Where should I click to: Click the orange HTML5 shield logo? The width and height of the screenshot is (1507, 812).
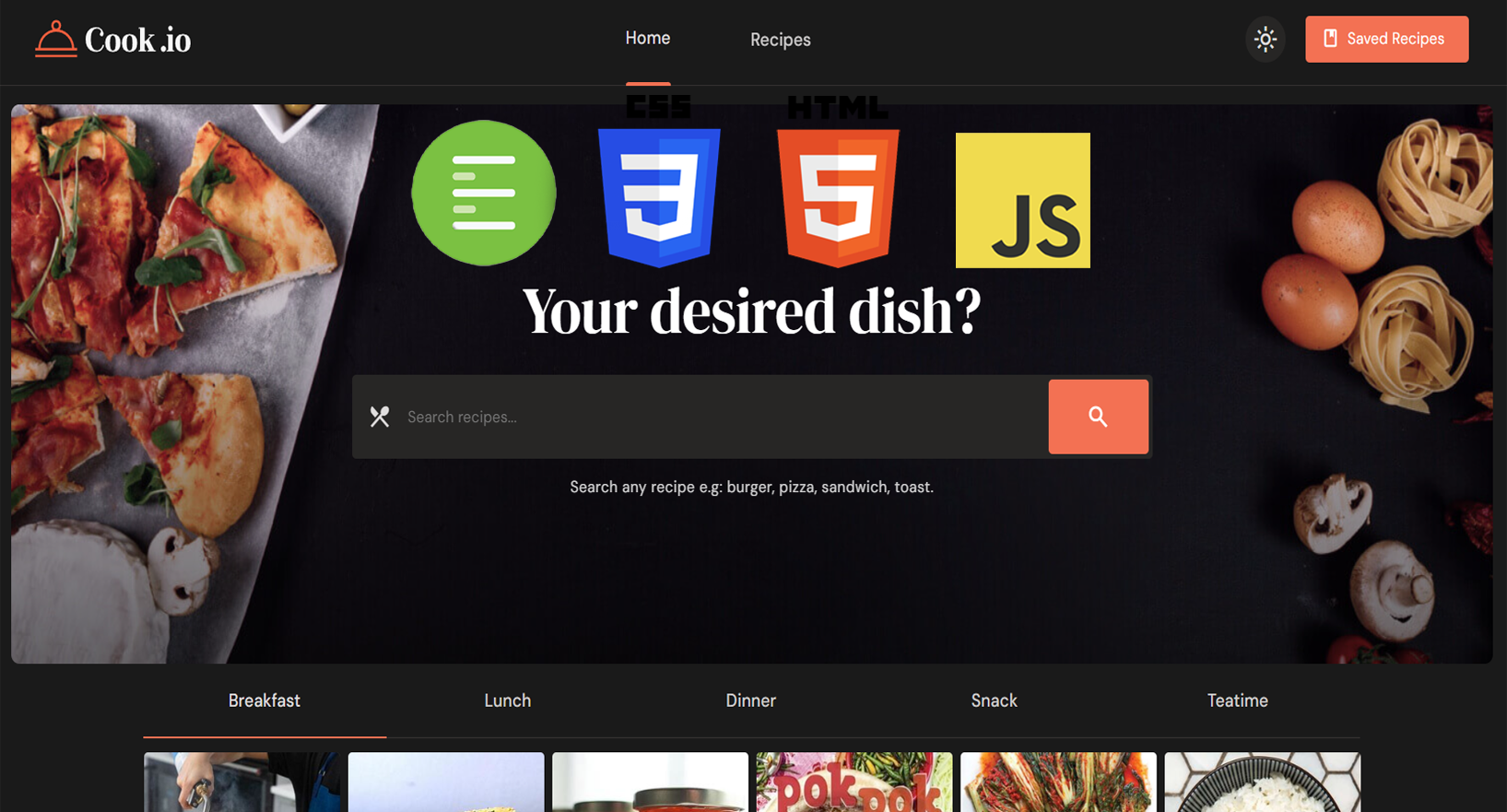(x=838, y=197)
